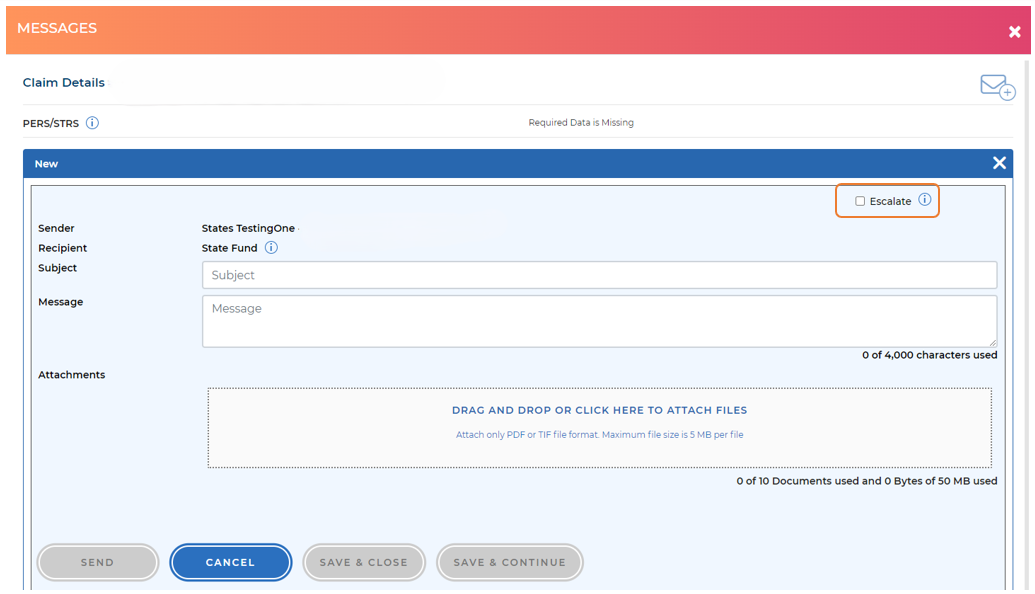
Task: Click the New panel header title
Action: (x=47, y=164)
